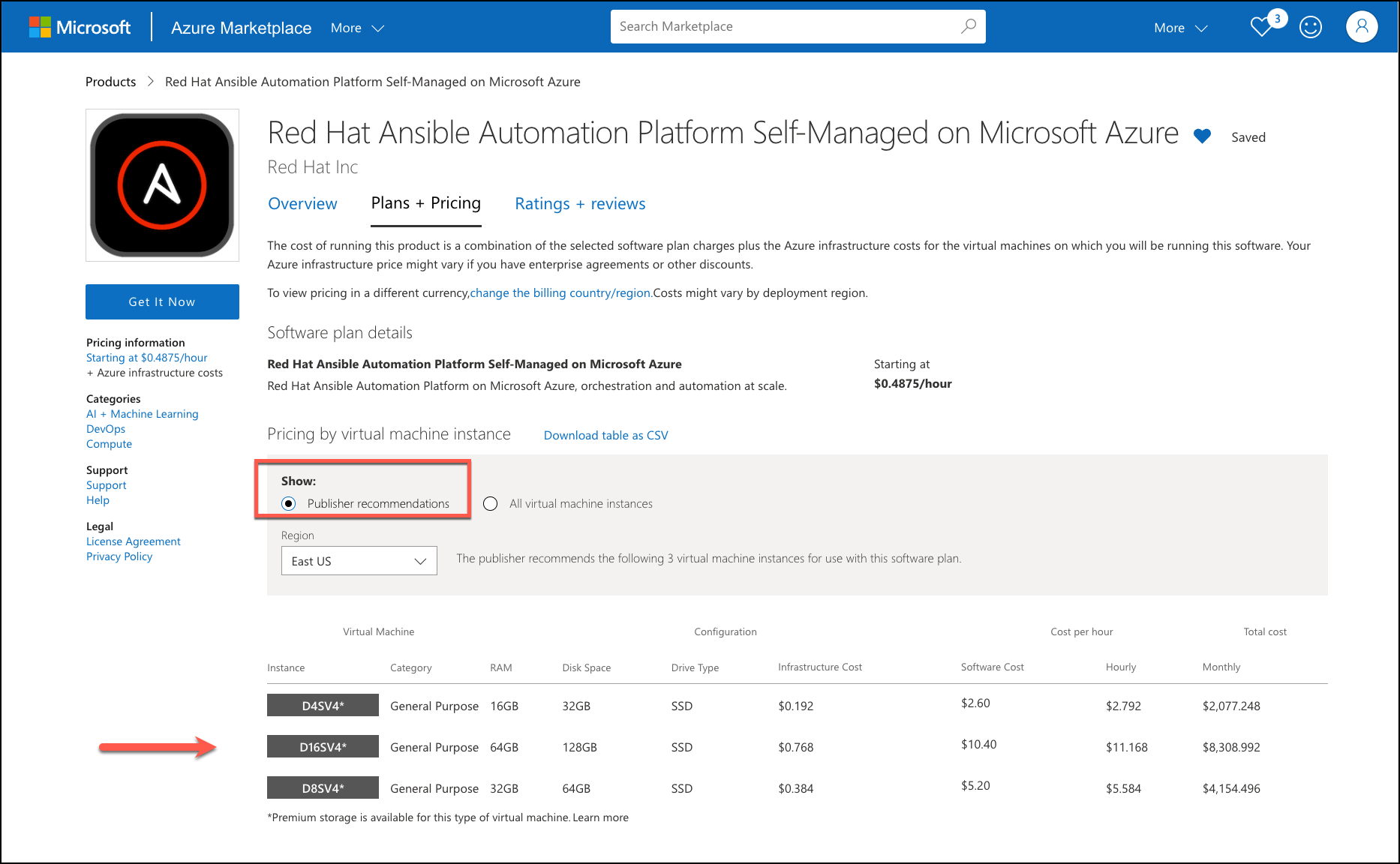Screen dimensions: 1400x864
Task: Click the blue Saved heart icon
Action: coord(1202,136)
